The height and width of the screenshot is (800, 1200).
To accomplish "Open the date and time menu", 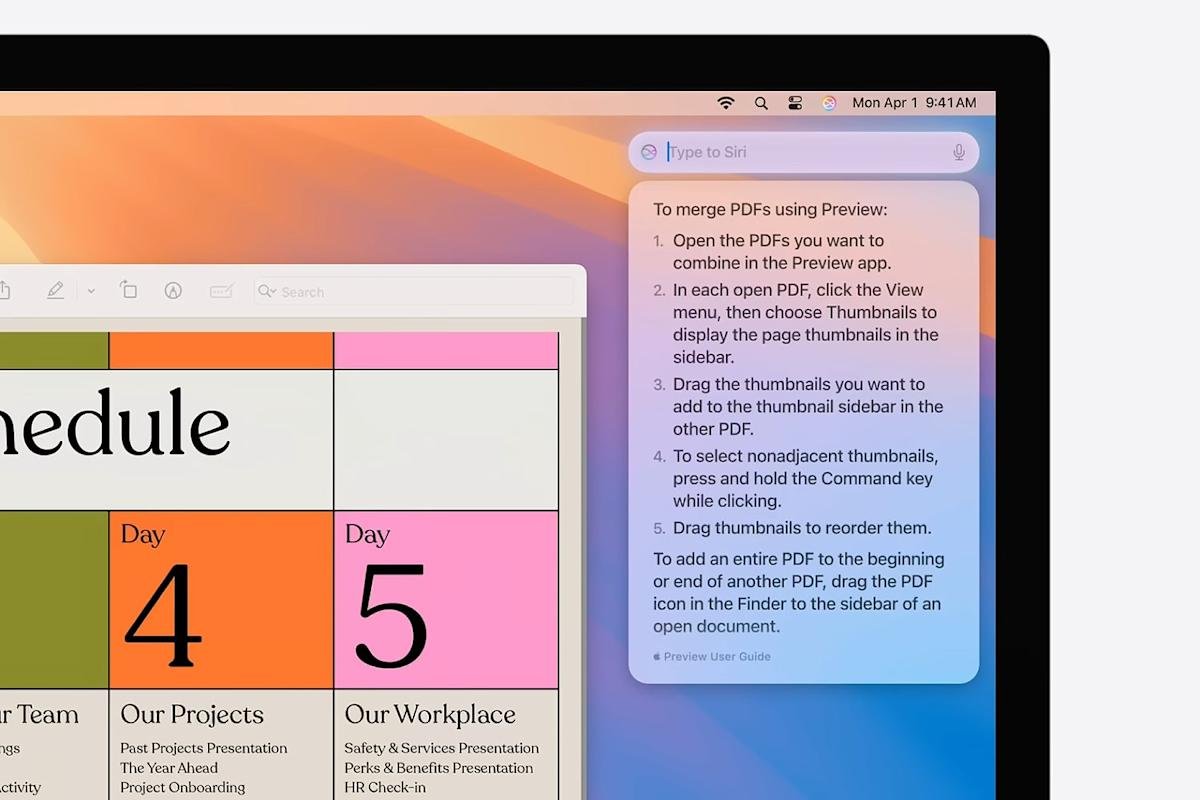I will point(913,103).
